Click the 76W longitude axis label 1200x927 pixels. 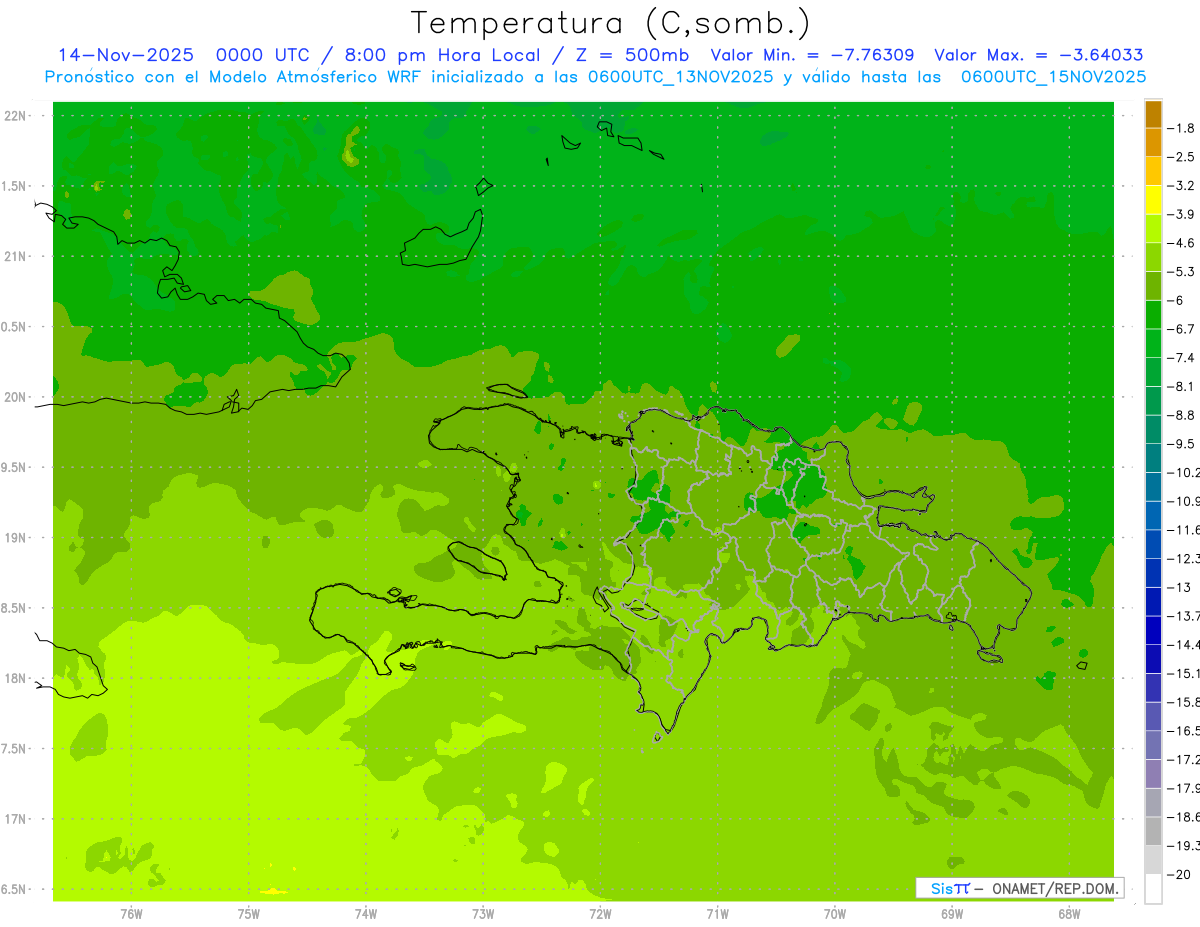[x=131, y=915]
